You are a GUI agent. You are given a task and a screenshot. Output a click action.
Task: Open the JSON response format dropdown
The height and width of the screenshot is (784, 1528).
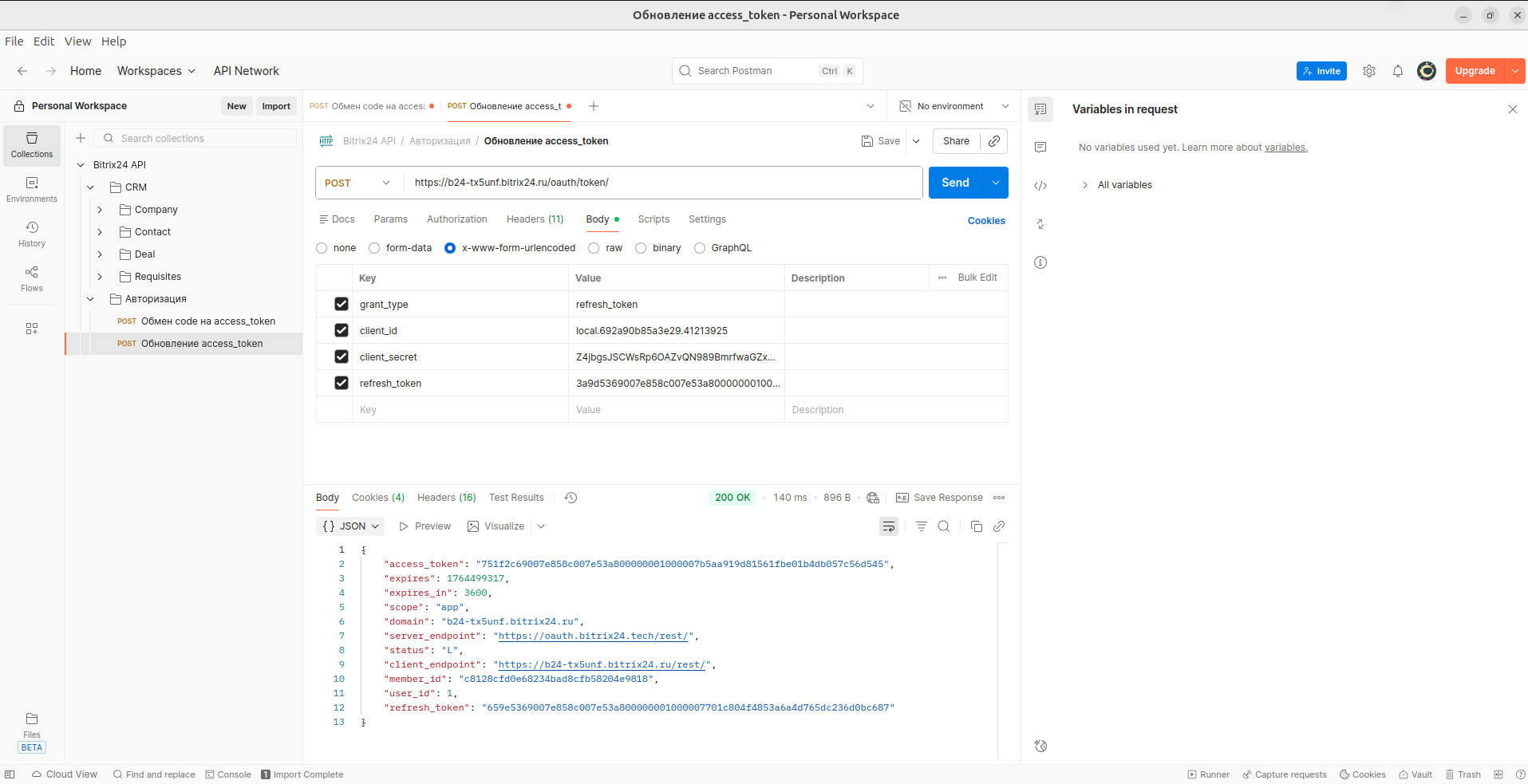pyautogui.click(x=351, y=526)
